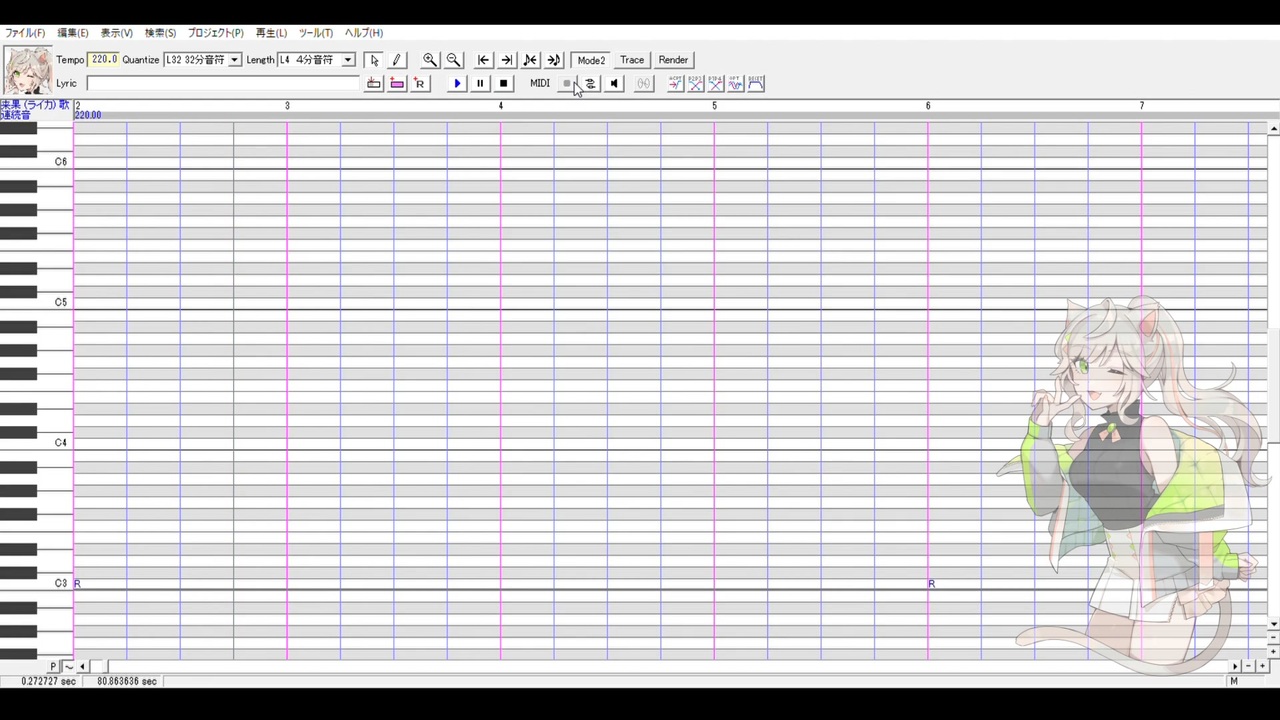This screenshot has width=1280, height=720.
Task: Click the Trace button
Action: [632, 60]
